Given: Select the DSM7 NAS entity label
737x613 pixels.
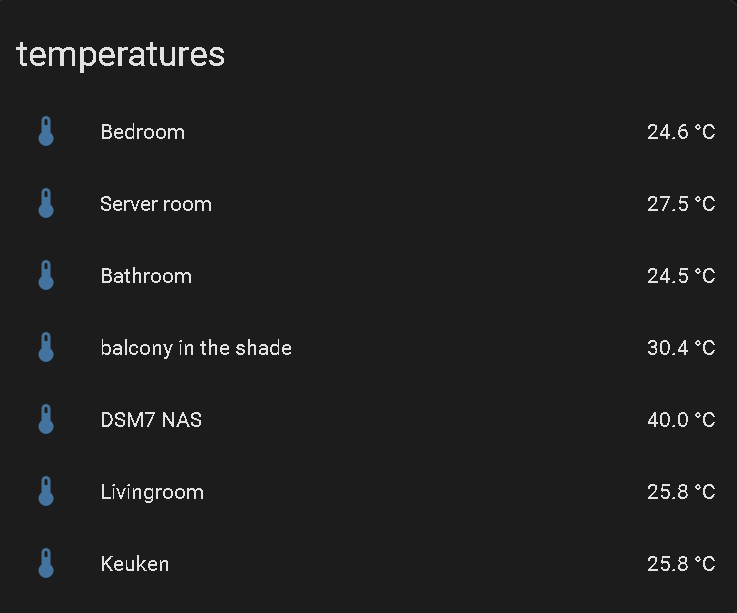Looking at the screenshot, I should tap(151, 420).
